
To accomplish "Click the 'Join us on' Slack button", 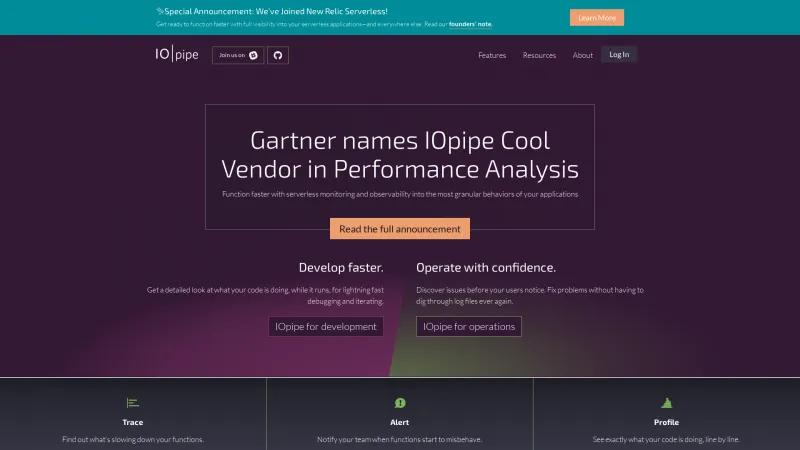I will 238,55.
